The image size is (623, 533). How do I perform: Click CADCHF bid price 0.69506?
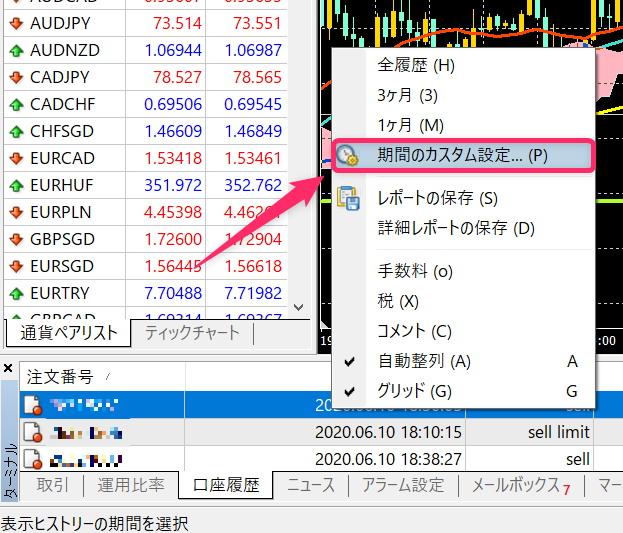(x=173, y=104)
